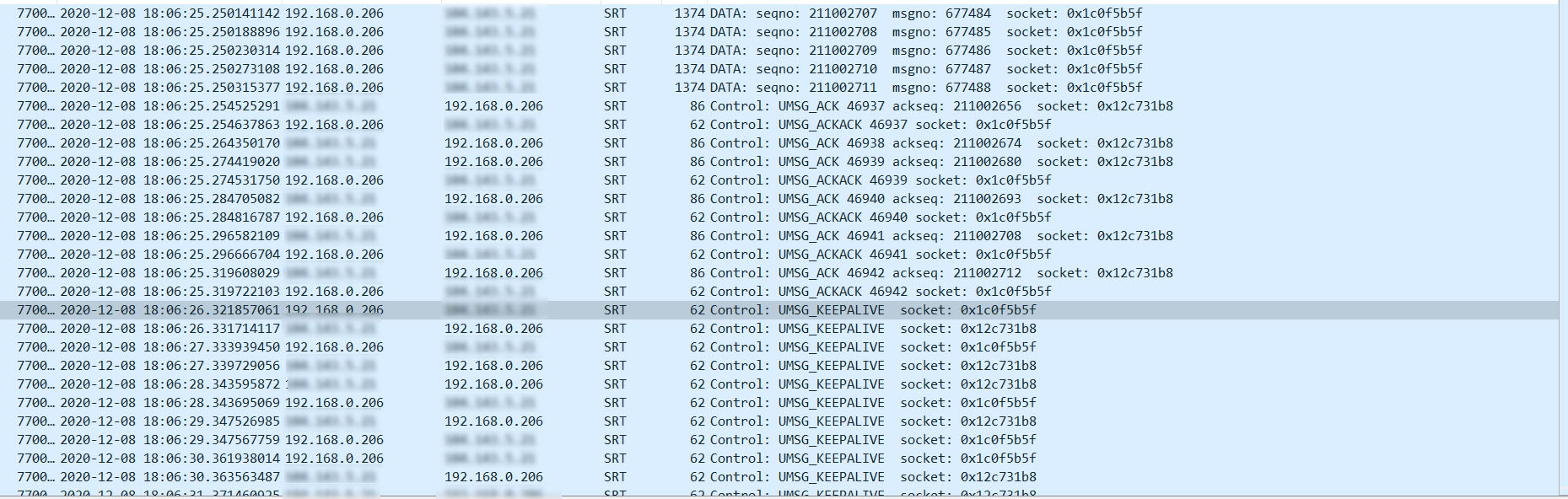Select the keepalive packet at 18:06:28.343595872
Image resolution: width=1568 pixels, height=499 pixels.
[x=759, y=384]
